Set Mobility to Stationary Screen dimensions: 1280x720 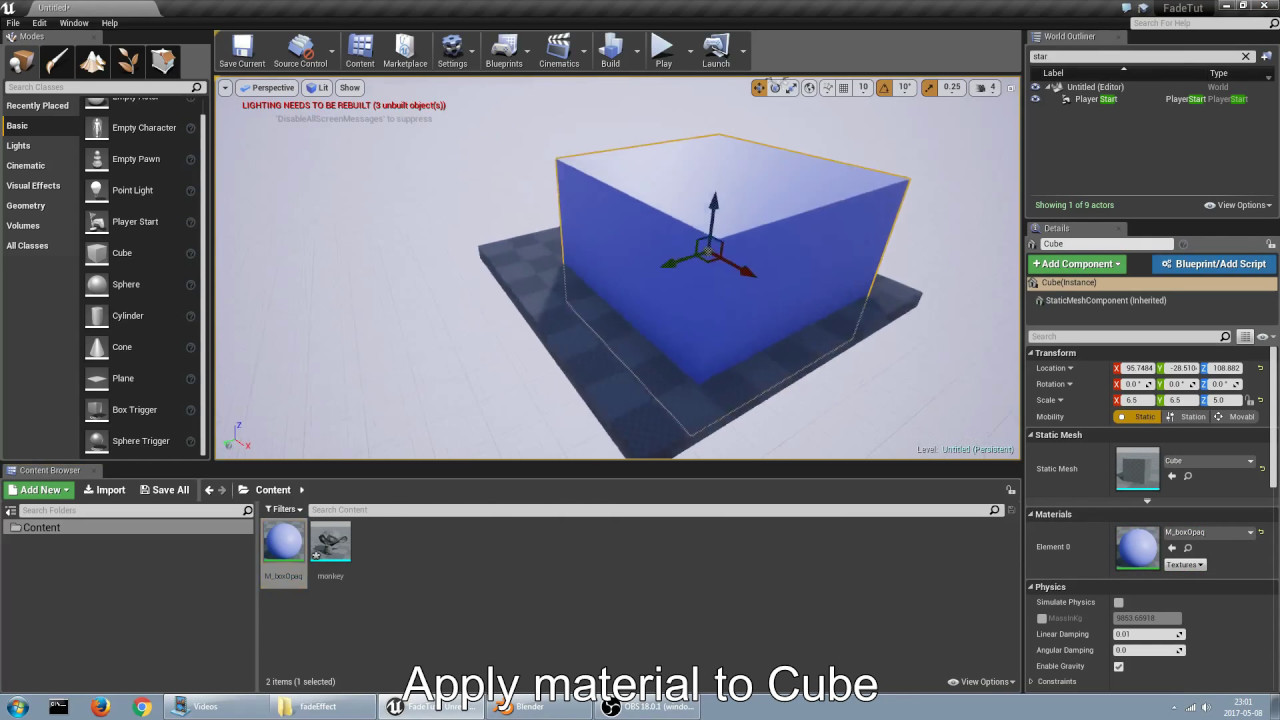click(x=1186, y=416)
